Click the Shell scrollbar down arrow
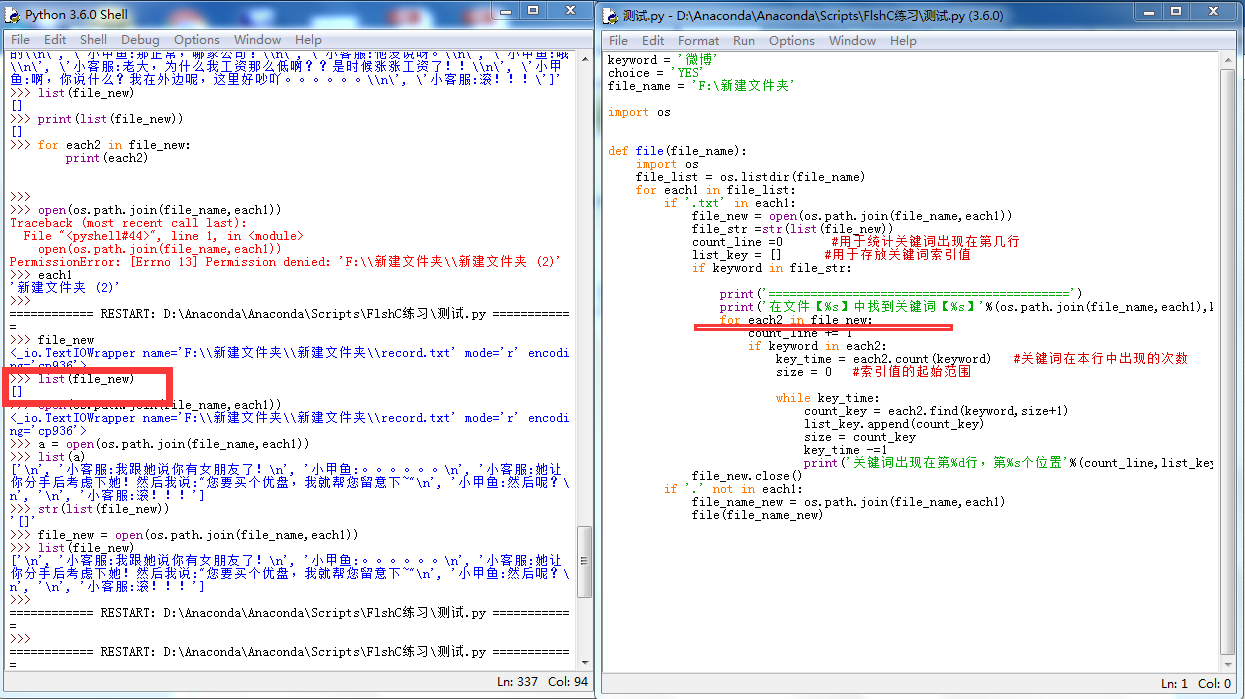 584,662
